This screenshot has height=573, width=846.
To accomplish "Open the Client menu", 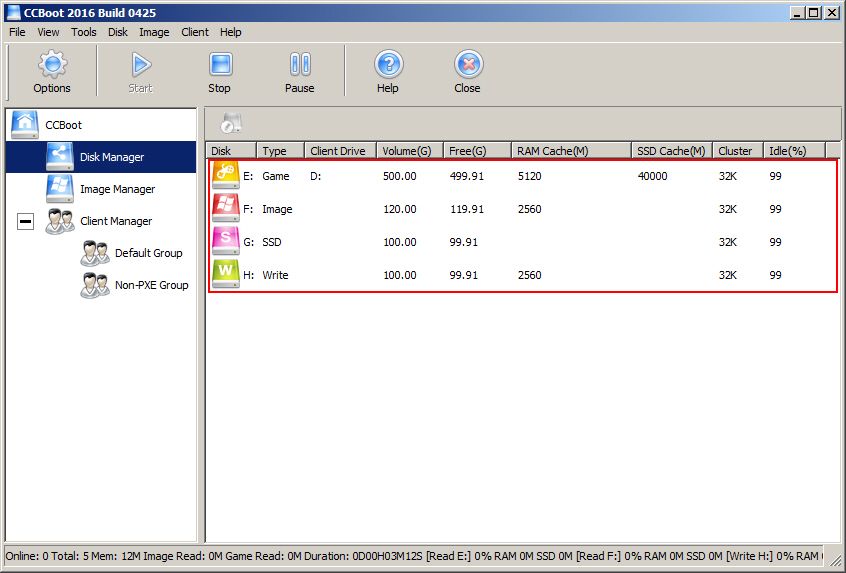I will (195, 32).
